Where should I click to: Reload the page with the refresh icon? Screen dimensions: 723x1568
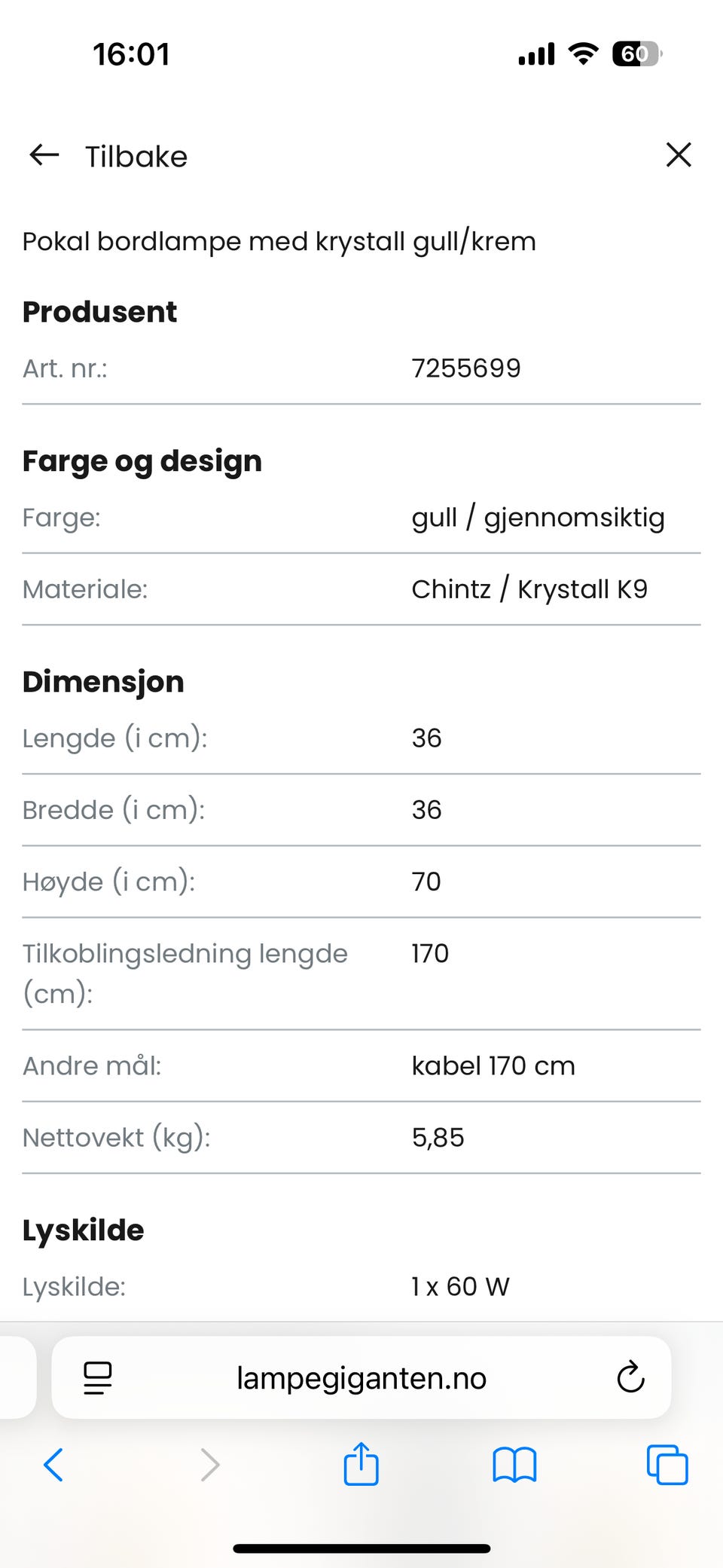(630, 1378)
